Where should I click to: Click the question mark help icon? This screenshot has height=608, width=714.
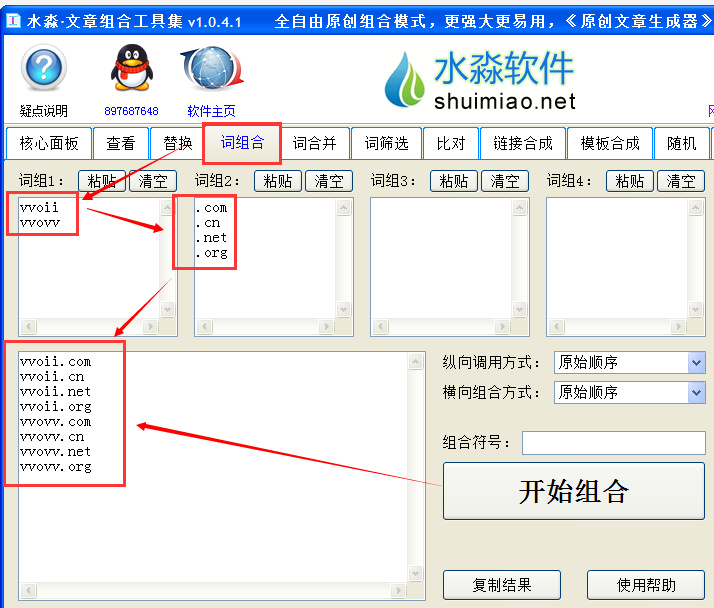[44, 71]
